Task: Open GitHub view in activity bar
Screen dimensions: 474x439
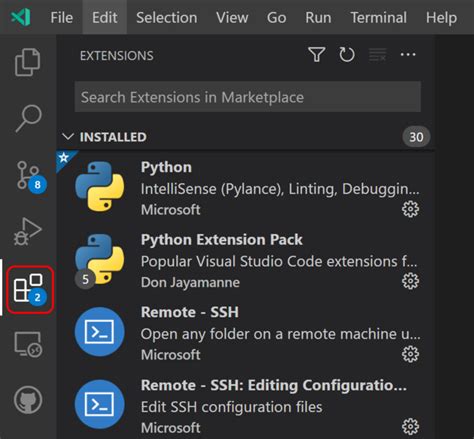Action: 28,400
